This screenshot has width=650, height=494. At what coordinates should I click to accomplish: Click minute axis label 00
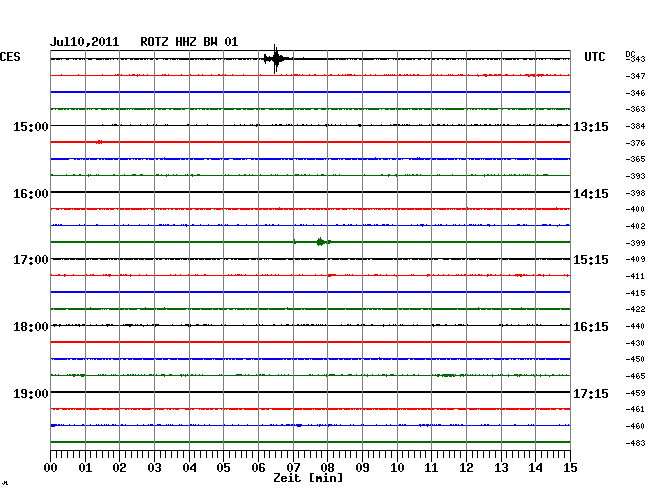tap(50, 468)
